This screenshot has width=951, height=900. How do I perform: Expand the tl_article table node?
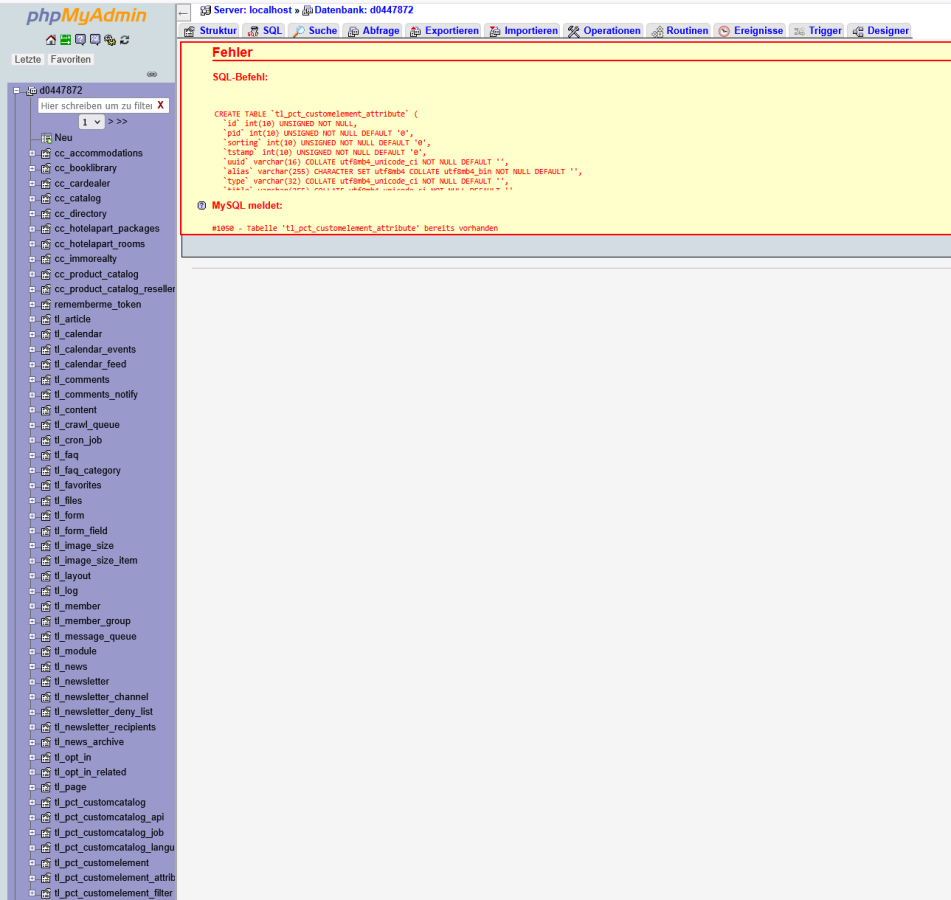click(x=32, y=320)
